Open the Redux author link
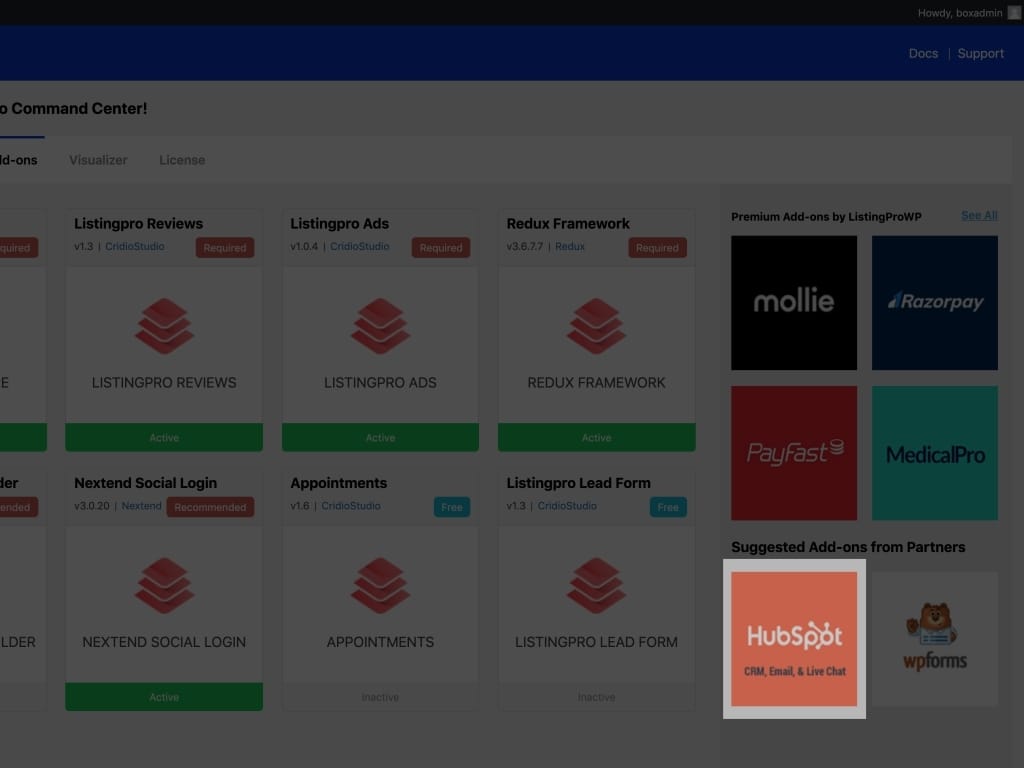 point(569,246)
